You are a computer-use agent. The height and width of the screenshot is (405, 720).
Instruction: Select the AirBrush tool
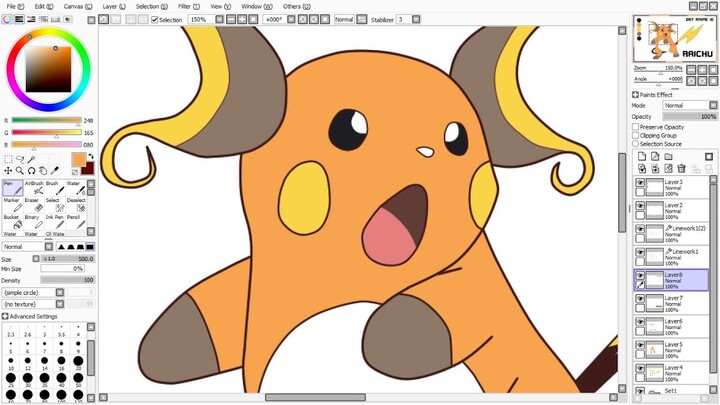pos(34,188)
